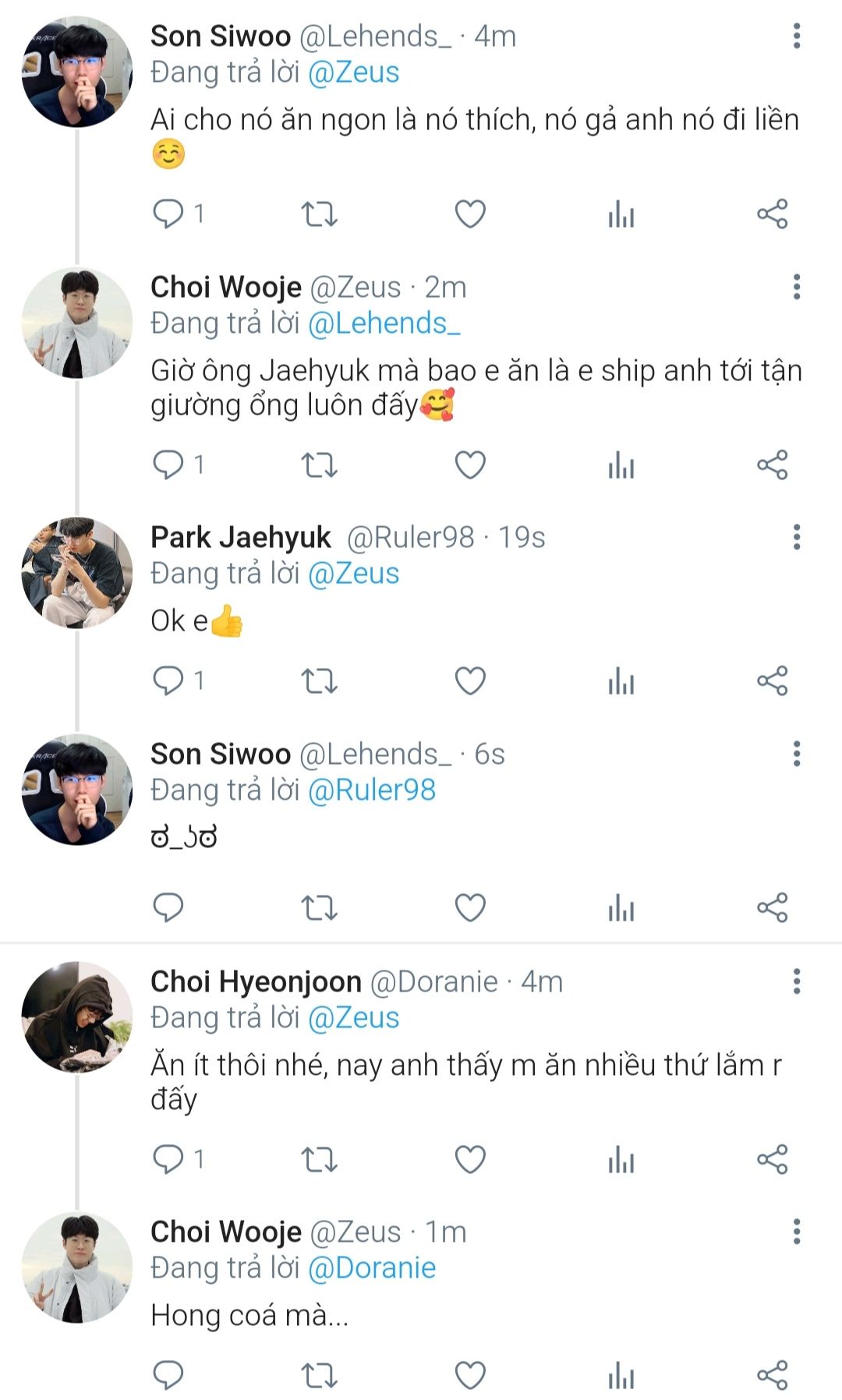This screenshot has width=842, height=1400.
Task: Retweet Choi Wooje's 2m tweet about Jaehyuk
Action: point(319,465)
